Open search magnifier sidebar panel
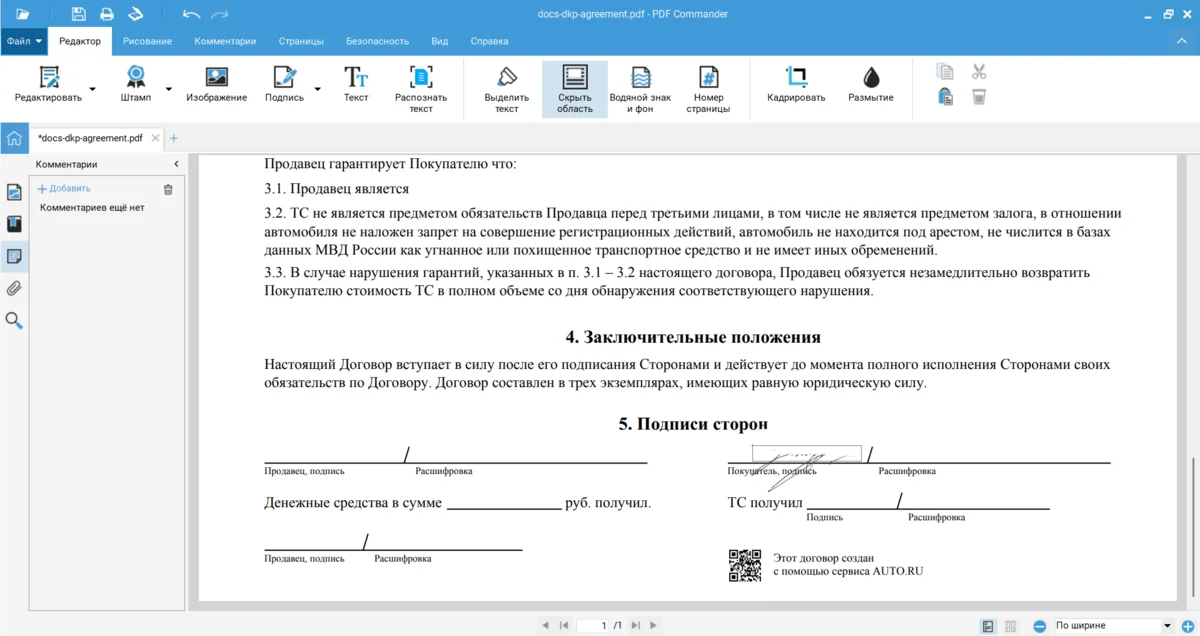Screen dimensions: 1200x636 (x=14, y=321)
